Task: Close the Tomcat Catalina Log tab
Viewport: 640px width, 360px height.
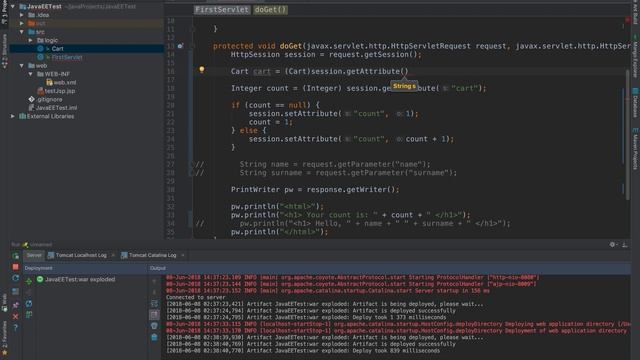Action: pyautogui.click(x=183, y=256)
